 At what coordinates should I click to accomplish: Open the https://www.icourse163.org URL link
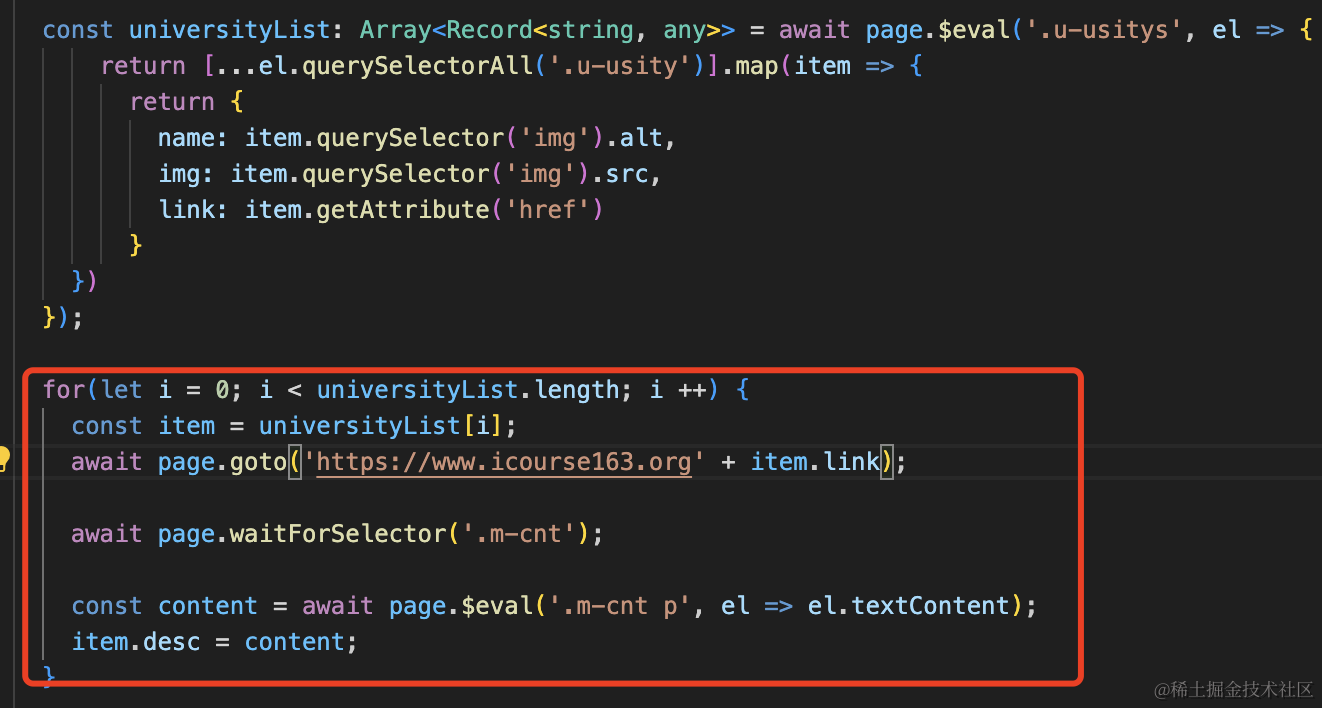click(504, 462)
